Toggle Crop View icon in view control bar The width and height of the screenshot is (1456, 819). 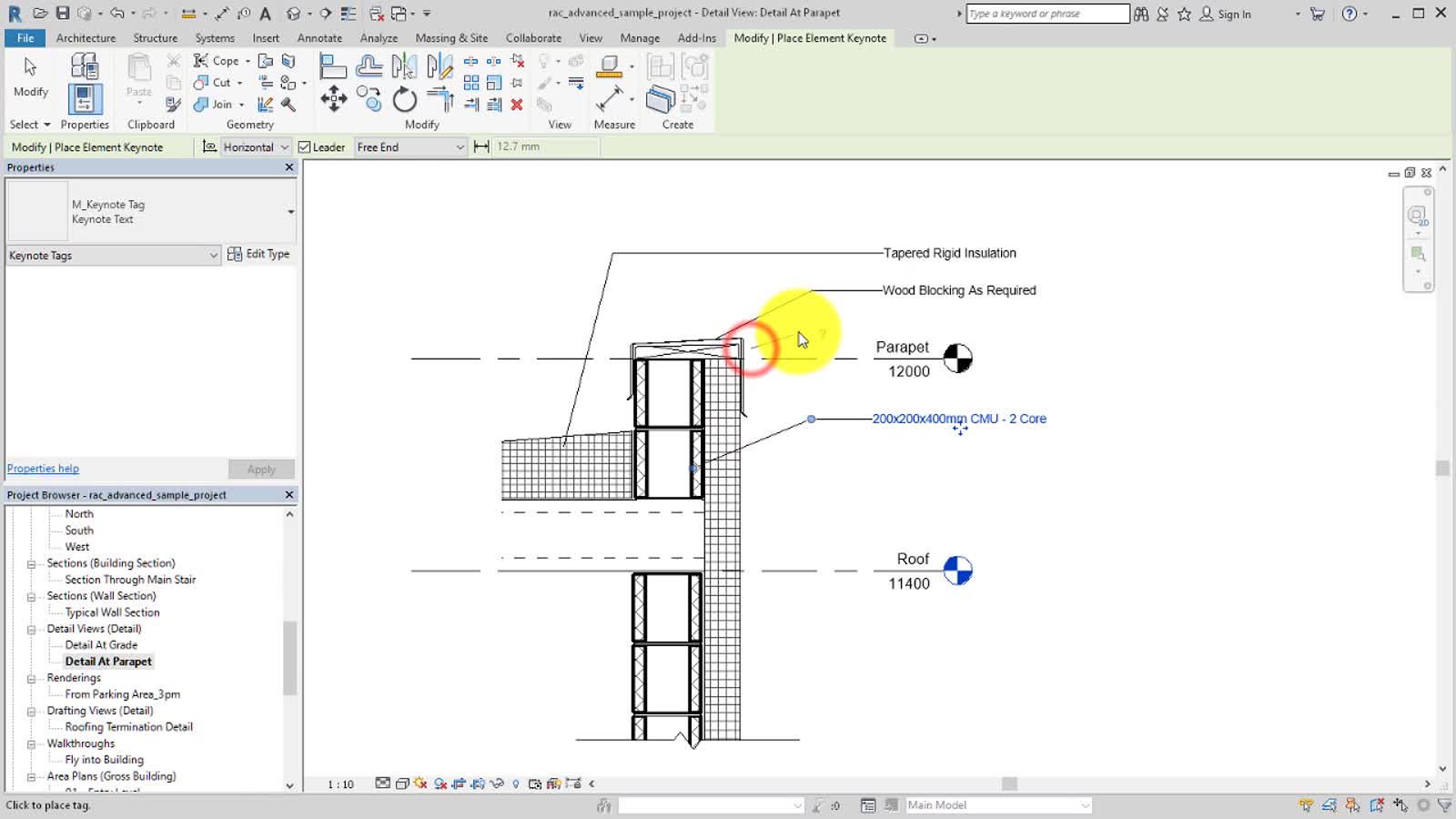(459, 784)
